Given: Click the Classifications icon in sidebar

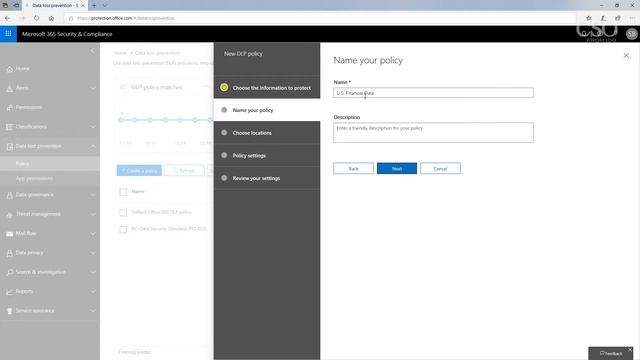Looking at the screenshot, I should point(10,127).
